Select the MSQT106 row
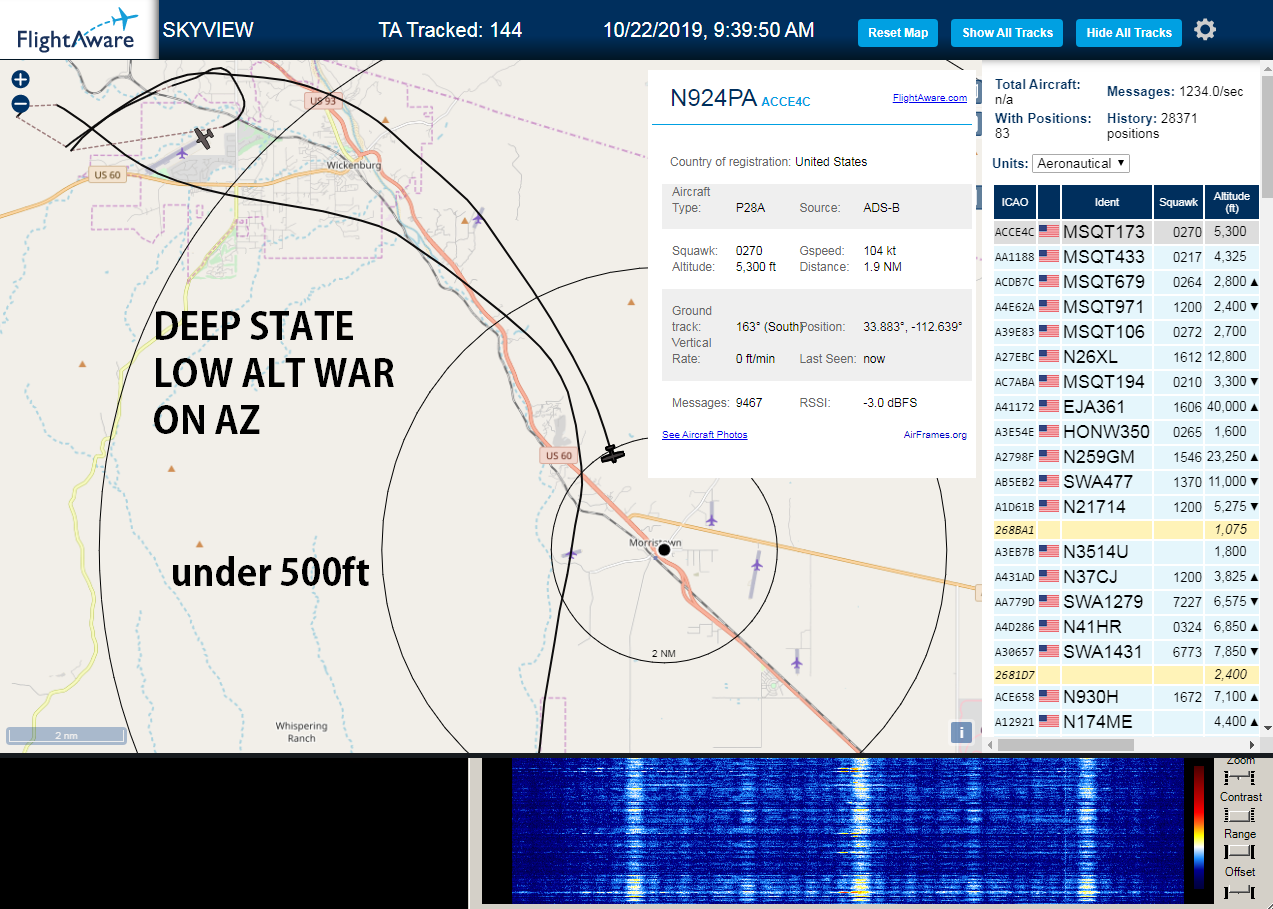The width and height of the screenshot is (1273, 909). pos(1127,332)
